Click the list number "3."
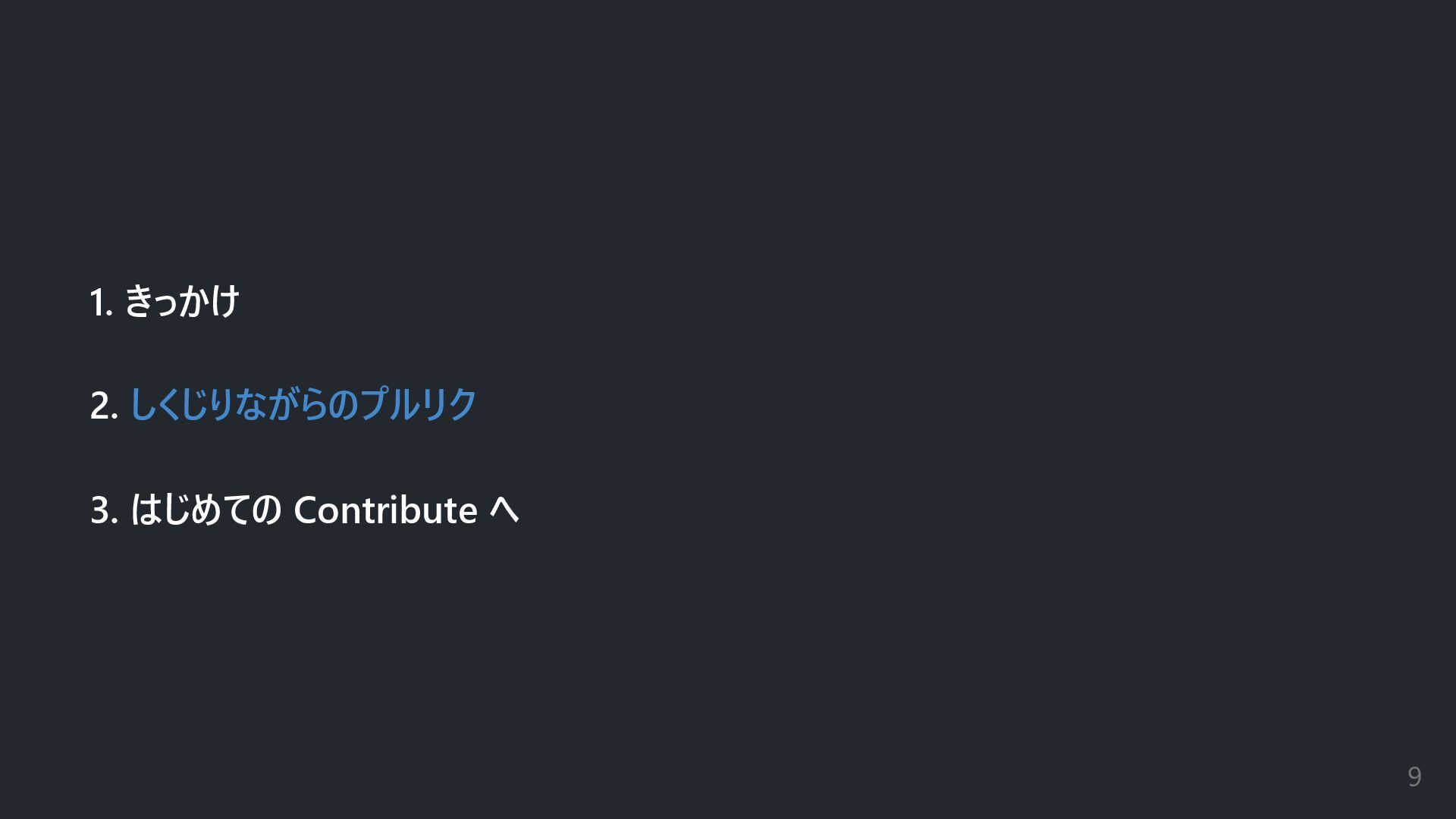The width and height of the screenshot is (1456, 819). point(103,510)
